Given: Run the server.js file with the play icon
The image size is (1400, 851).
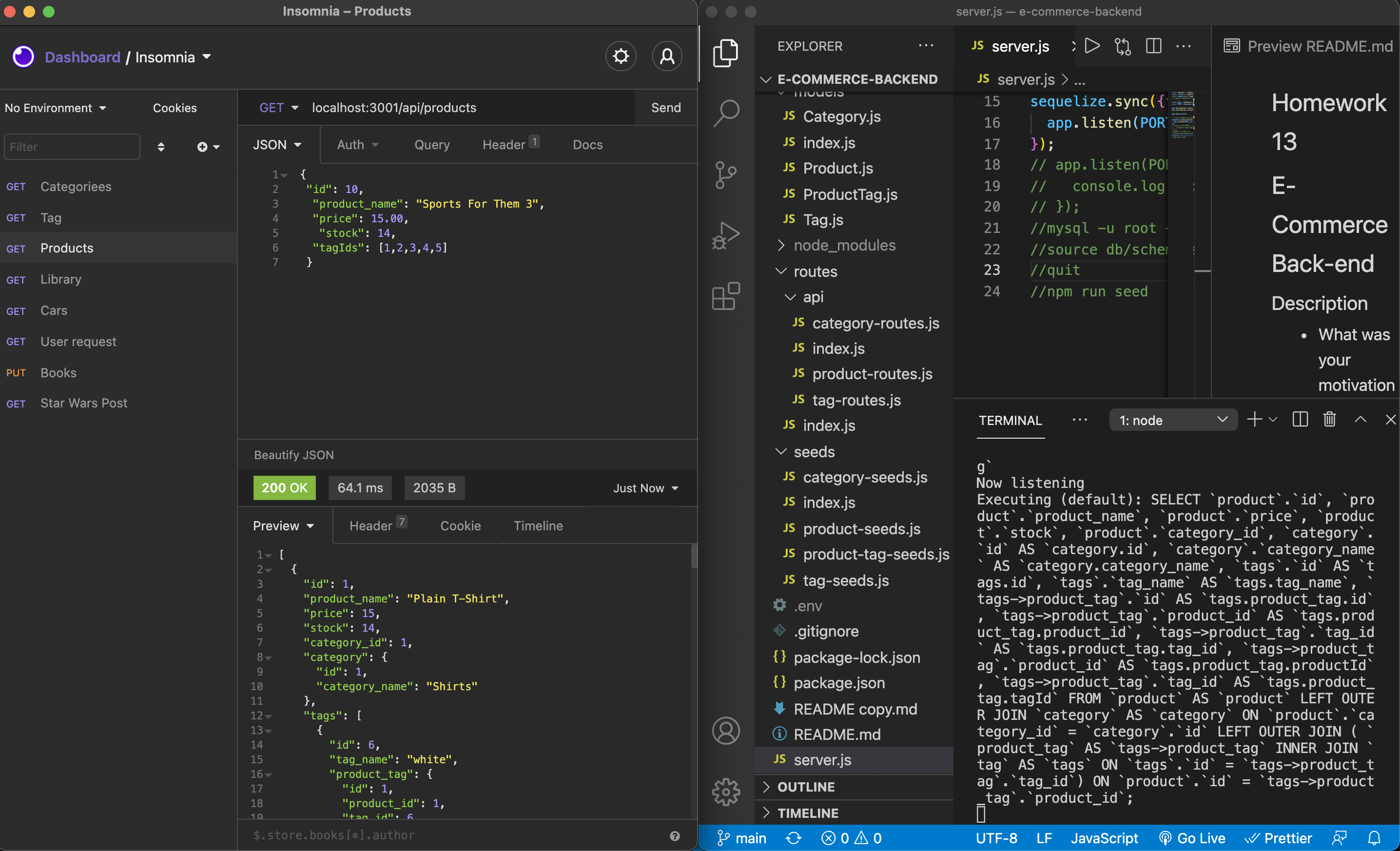Looking at the screenshot, I should pyautogui.click(x=1091, y=46).
